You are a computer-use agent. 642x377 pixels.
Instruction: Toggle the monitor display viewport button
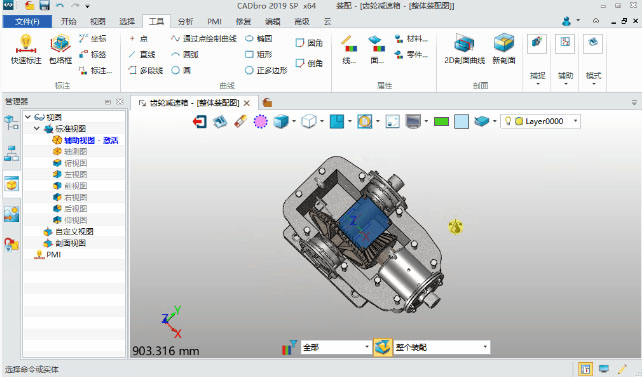tap(413, 122)
